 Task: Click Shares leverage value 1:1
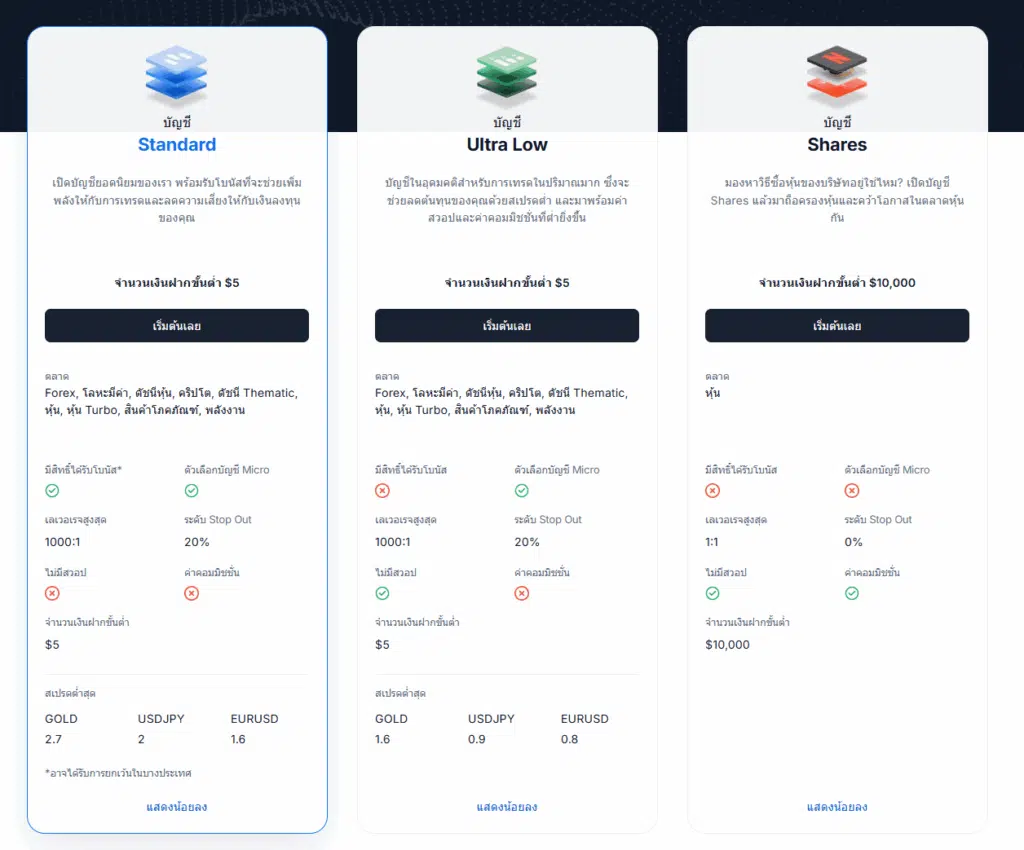pos(712,542)
